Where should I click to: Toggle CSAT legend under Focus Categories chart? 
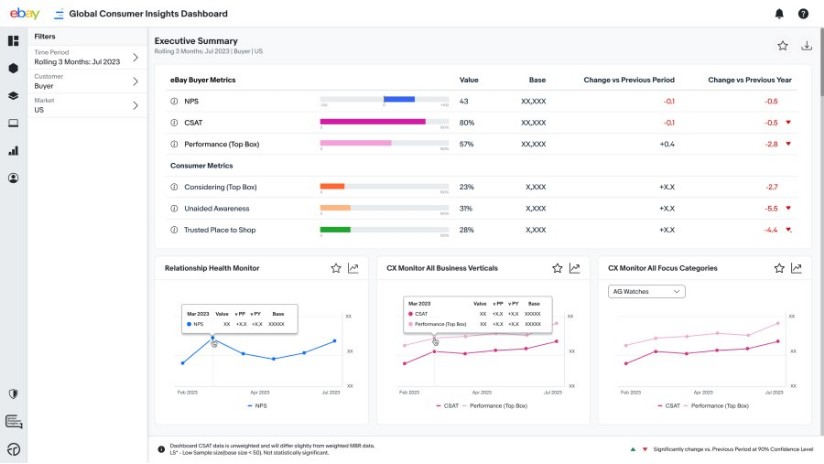(x=669, y=406)
